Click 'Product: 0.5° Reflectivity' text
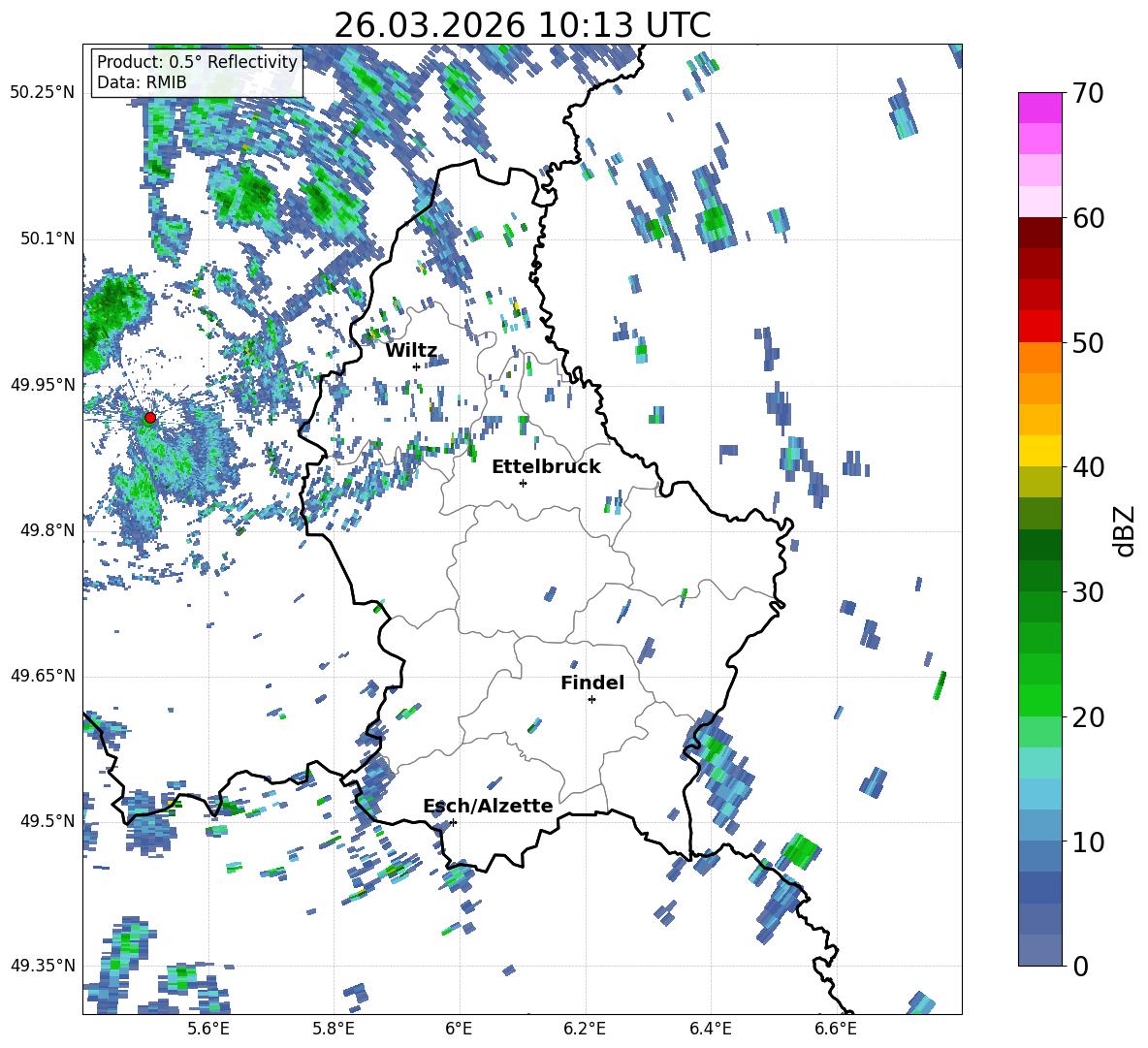Image resolution: width=1148 pixels, height=1048 pixels. click(197, 62)
